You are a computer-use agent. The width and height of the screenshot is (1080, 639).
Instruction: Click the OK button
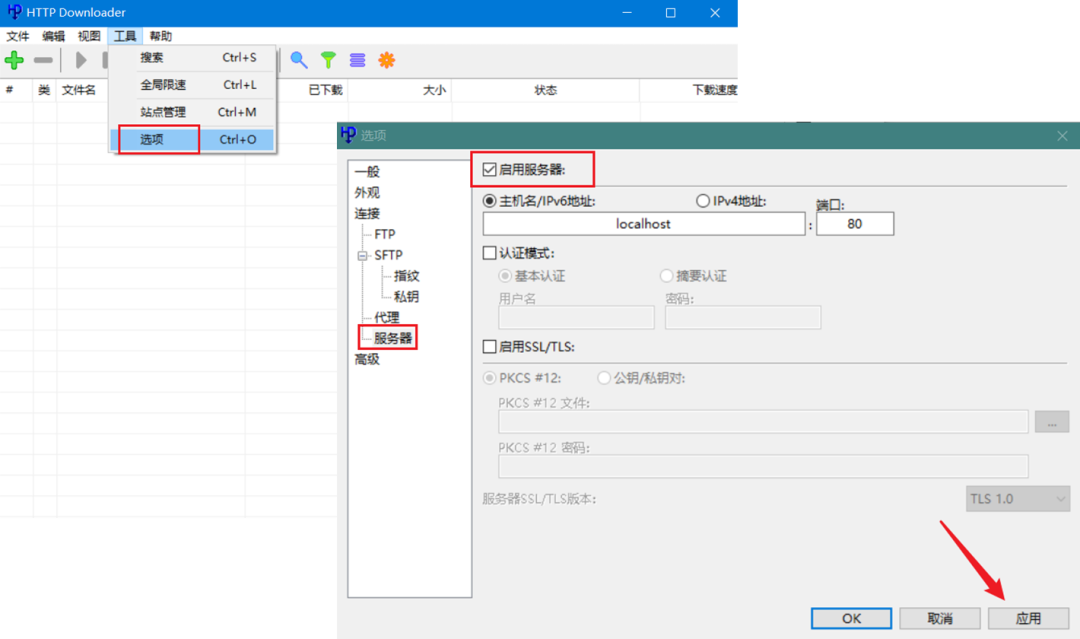851,618
